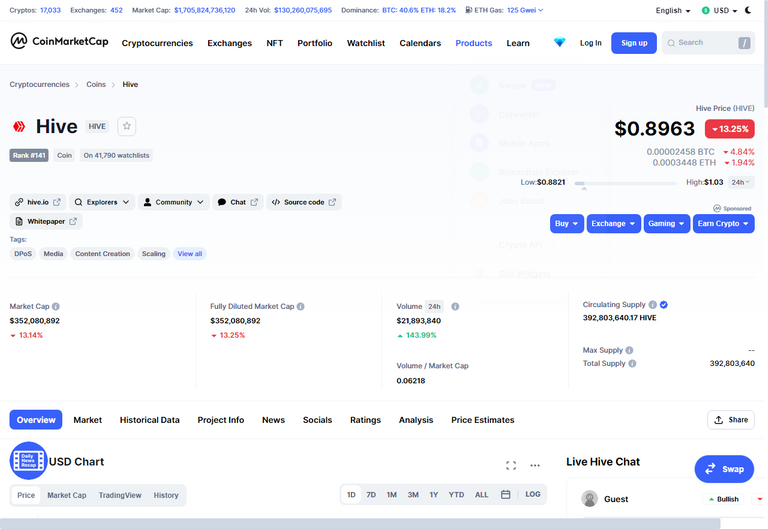Click the Coins breadcrumb link
Viewport: 768px width, 529px height.
click(x=96, y=84)
